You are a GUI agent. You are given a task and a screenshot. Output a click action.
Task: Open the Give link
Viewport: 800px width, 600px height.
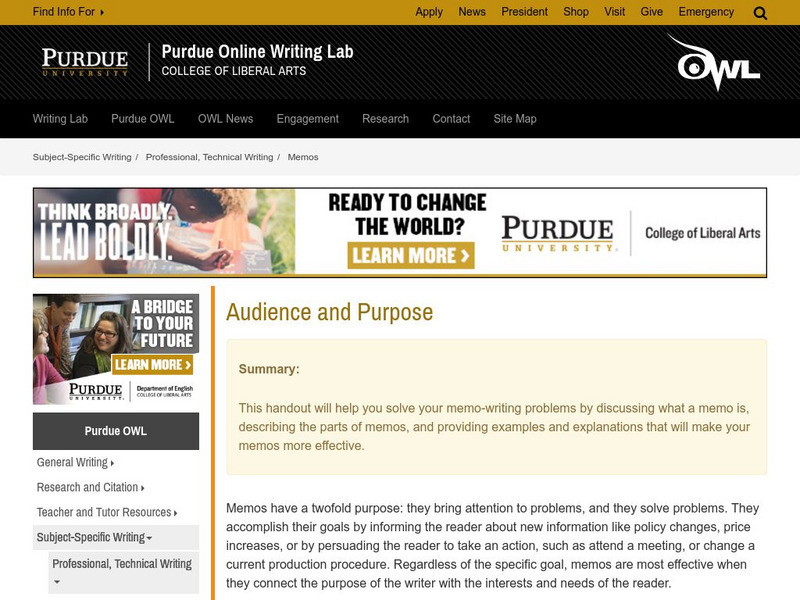[652, 12]
